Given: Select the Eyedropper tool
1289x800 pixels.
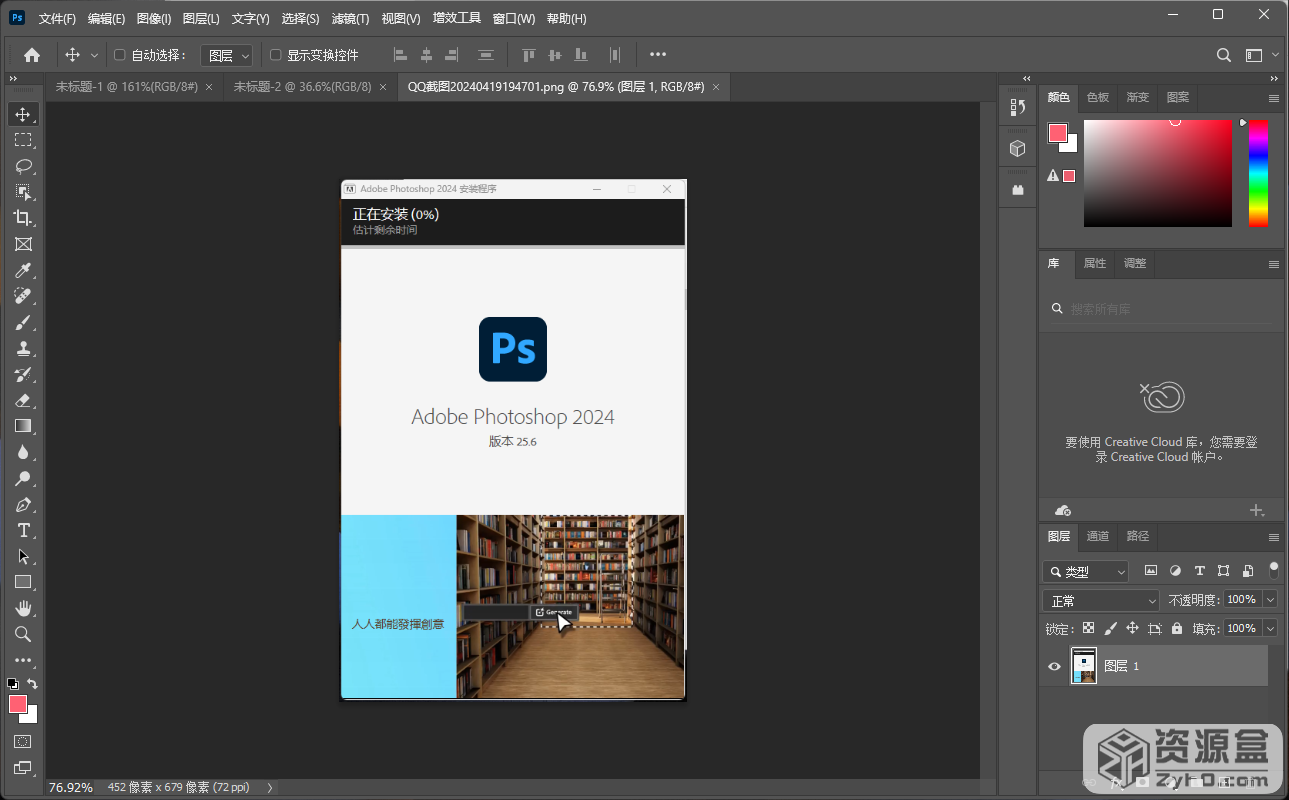Looking at the screenshot, I should pos(23,270).
